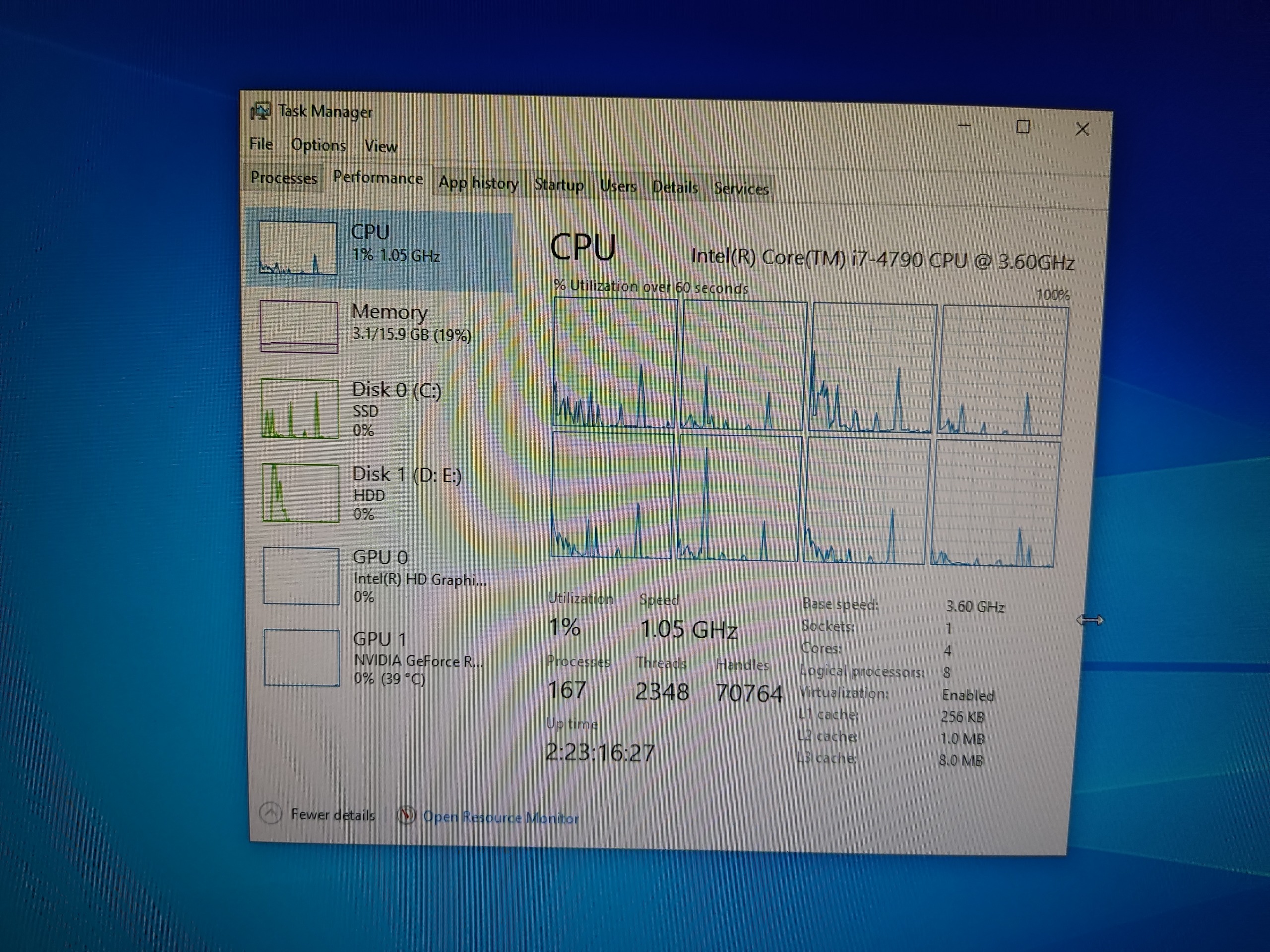Click the up time value 2:23:16:27
The height and width of the screenshot is (952, 1270).
[600, 752]
